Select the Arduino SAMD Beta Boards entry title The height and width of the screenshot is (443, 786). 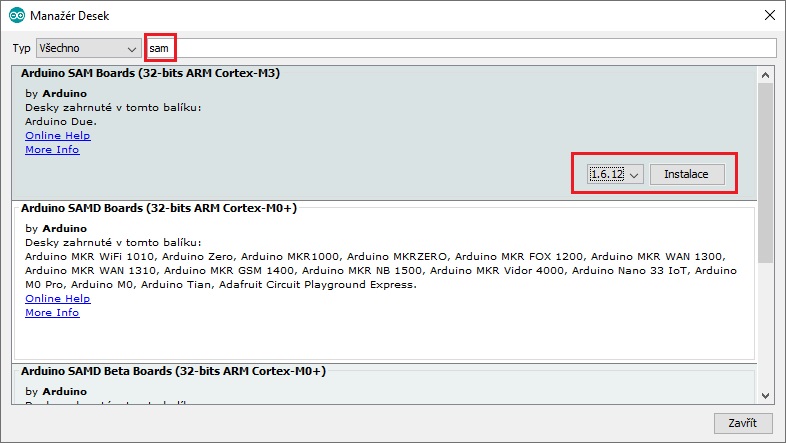click(x=173, y=371)
